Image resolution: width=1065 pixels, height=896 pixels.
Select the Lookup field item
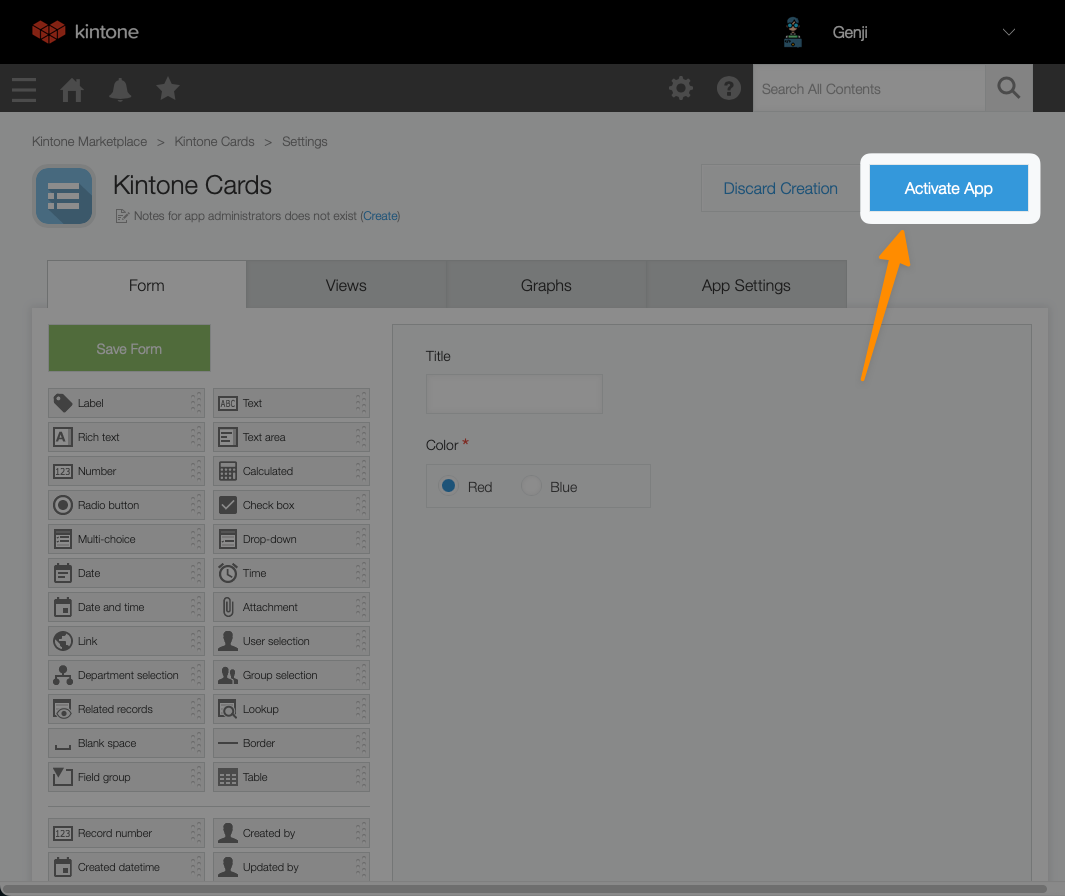[291, 709]
